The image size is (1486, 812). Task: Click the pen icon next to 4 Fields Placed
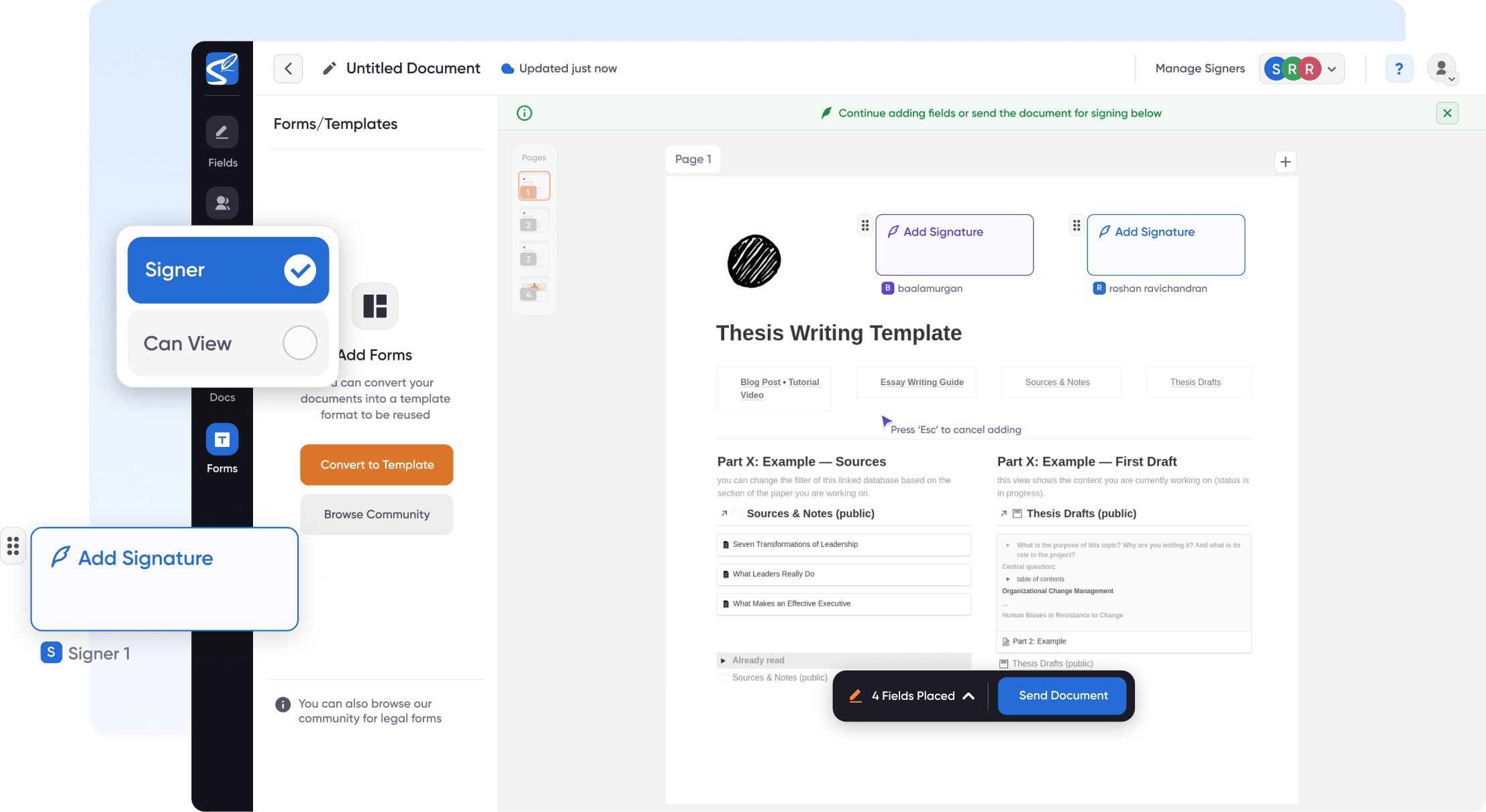tap(855, 696)
